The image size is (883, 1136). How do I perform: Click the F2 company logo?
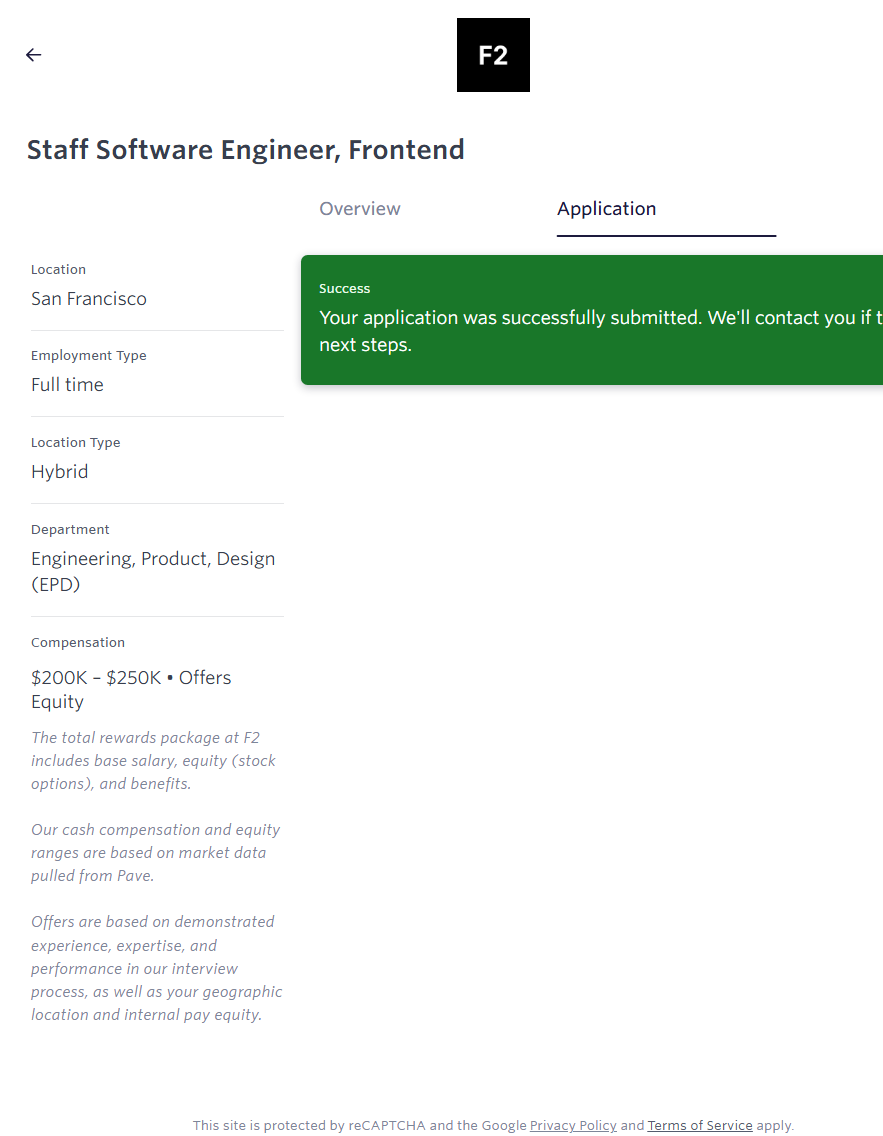click(493, 55)
